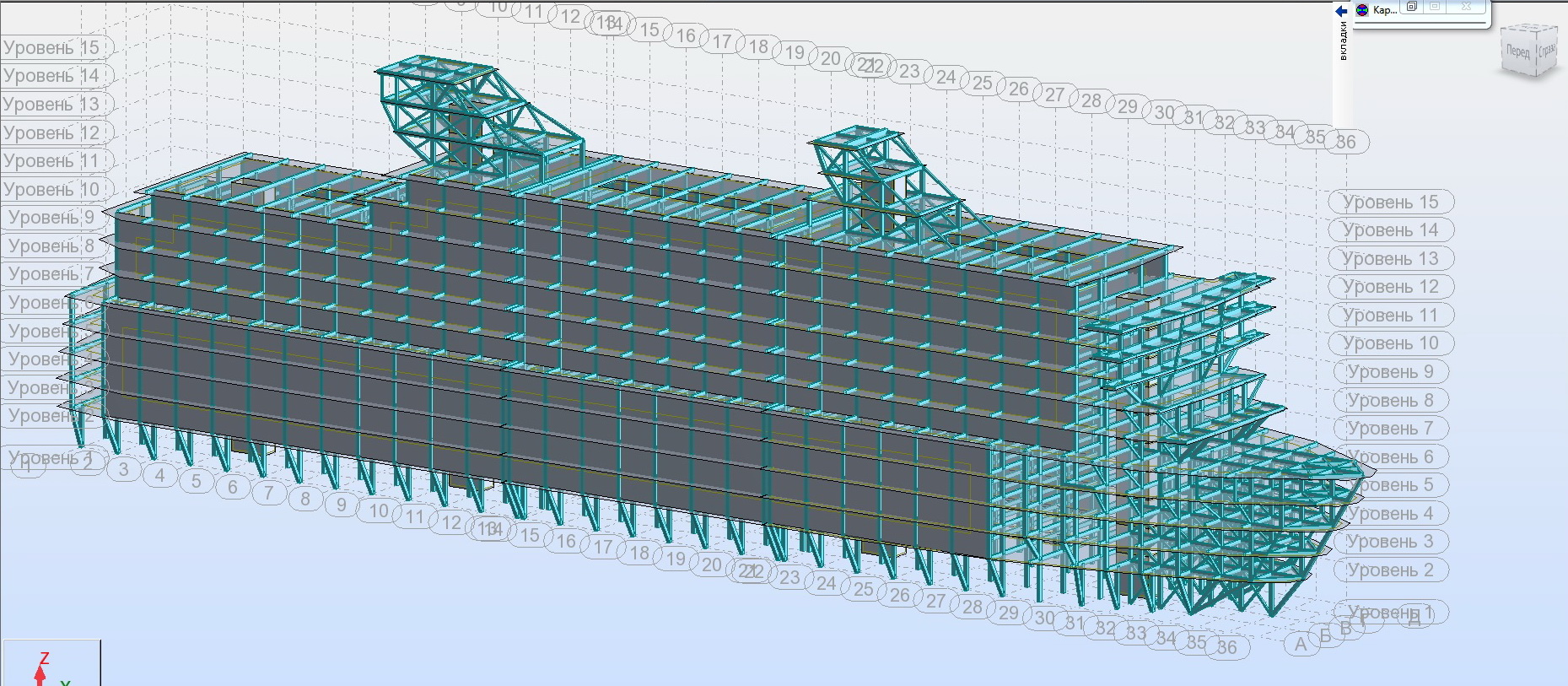Click the round icon of the Кар... window

point(1362,10)
